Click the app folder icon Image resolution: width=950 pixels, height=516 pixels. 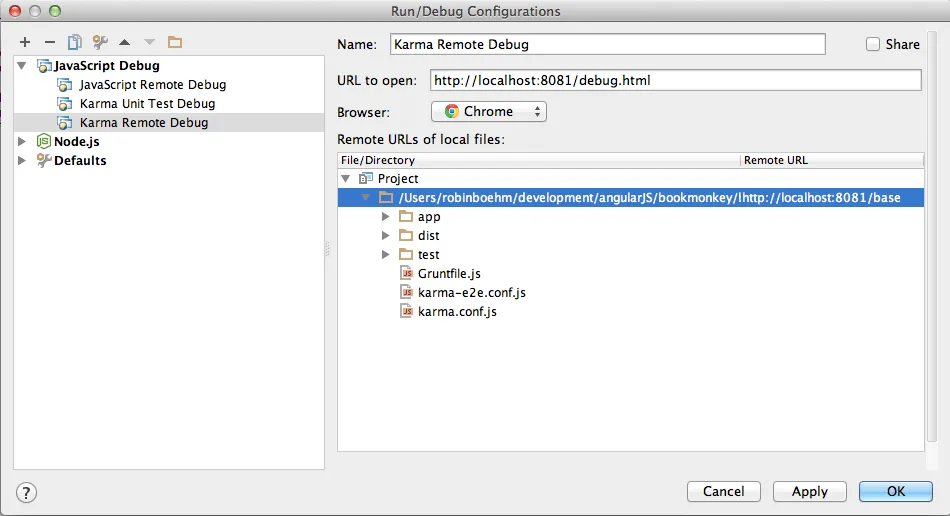point(406,216)
